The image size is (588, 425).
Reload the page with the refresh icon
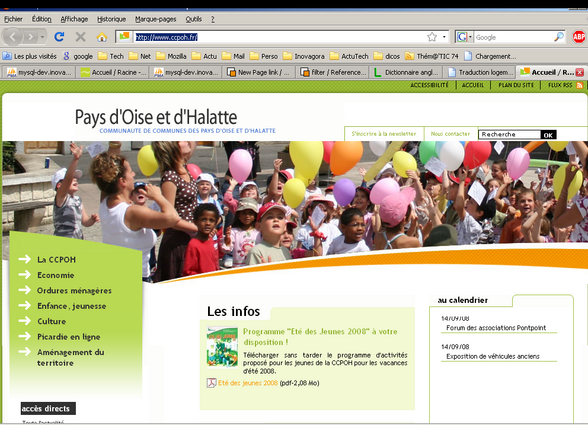tap(59, 37)
